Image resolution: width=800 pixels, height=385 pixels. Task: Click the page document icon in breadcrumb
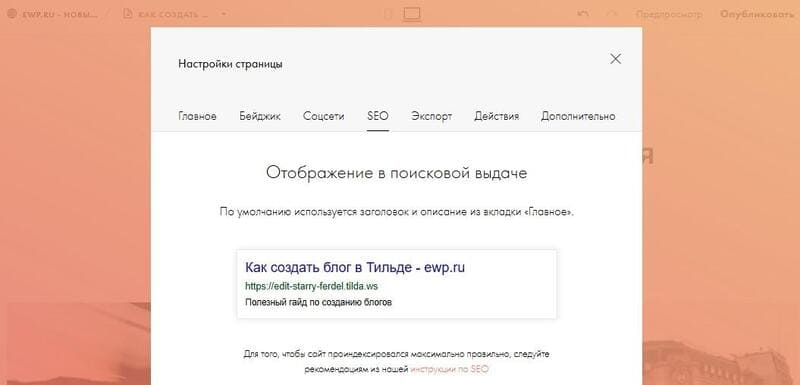[x=128, y=14]
